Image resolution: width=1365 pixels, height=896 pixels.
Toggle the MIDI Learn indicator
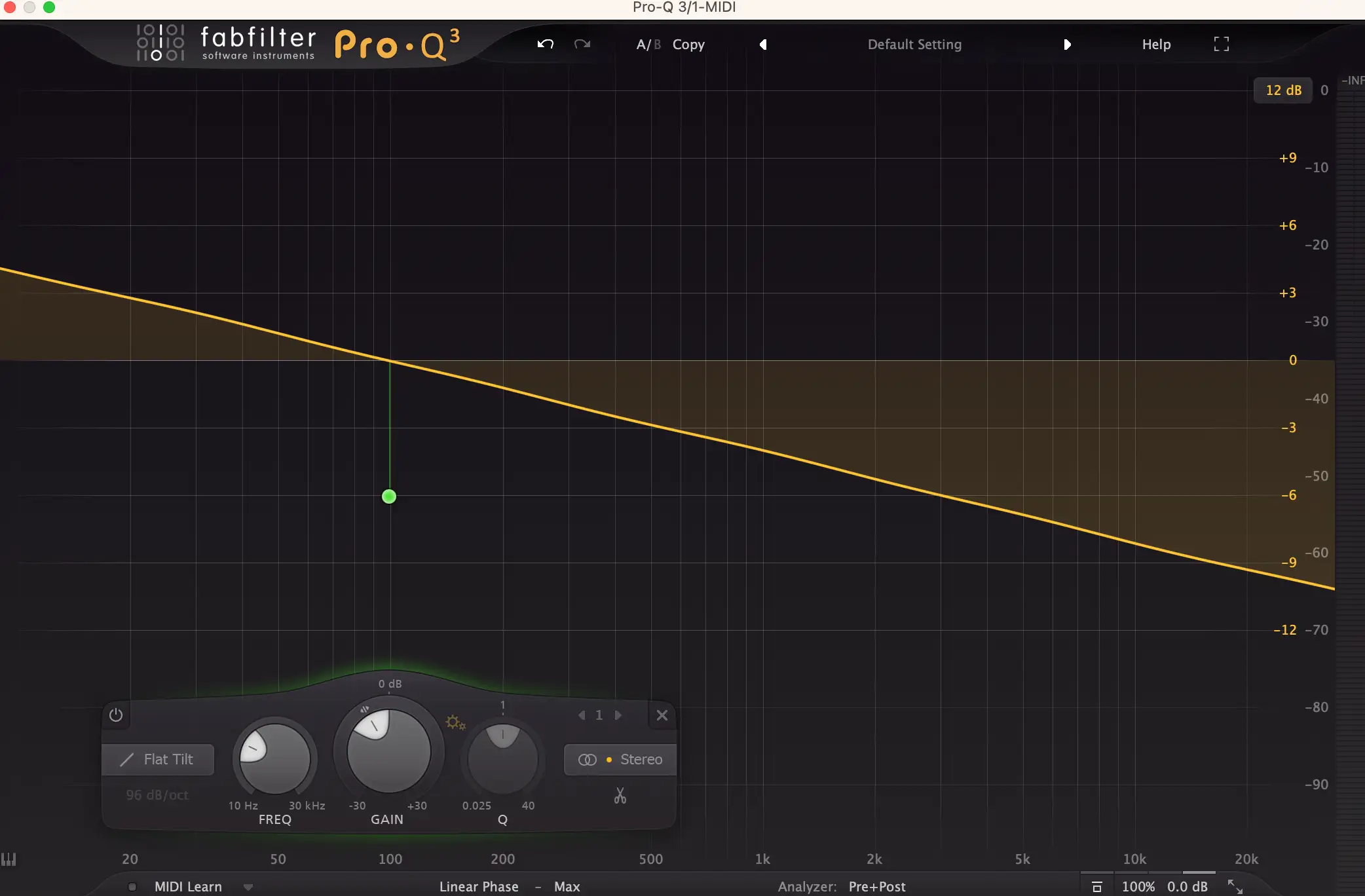point(132,887)
